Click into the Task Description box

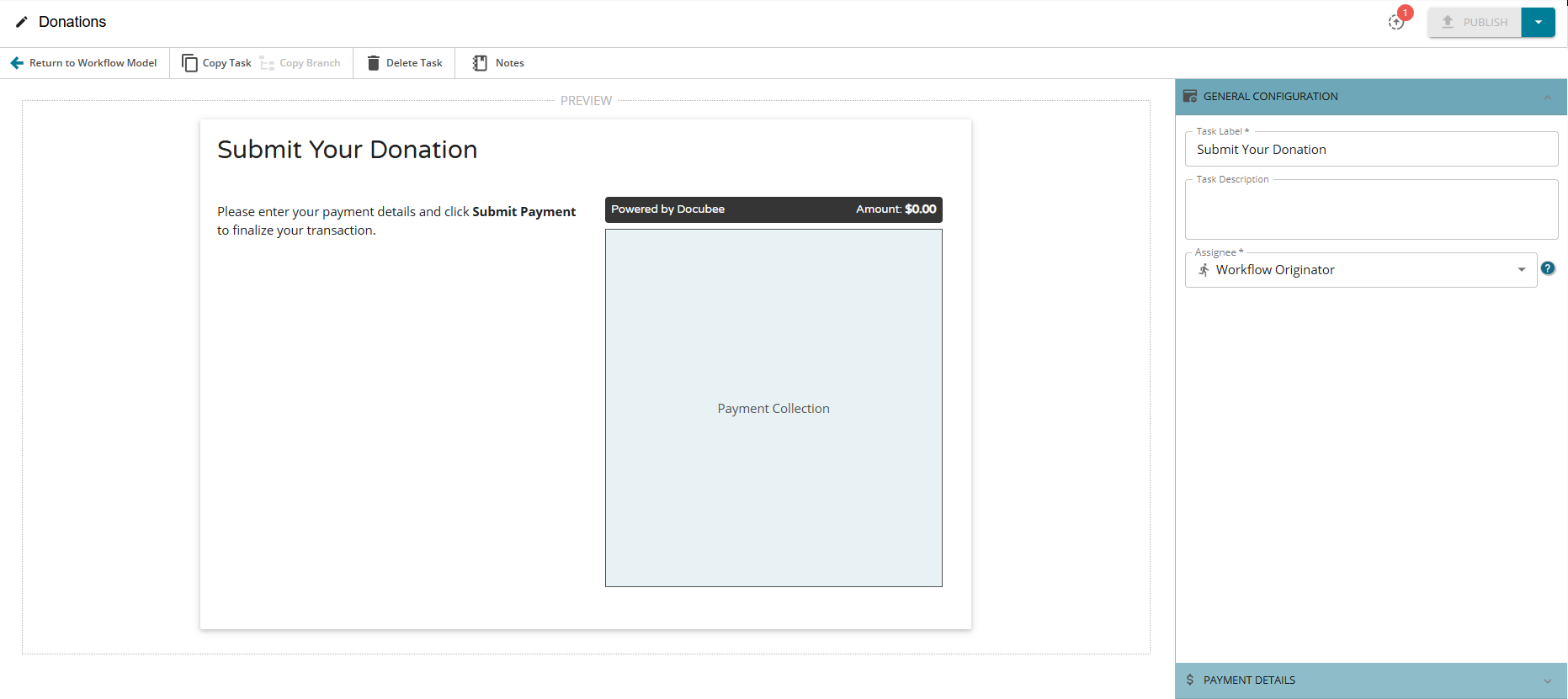coord(1370,211)
